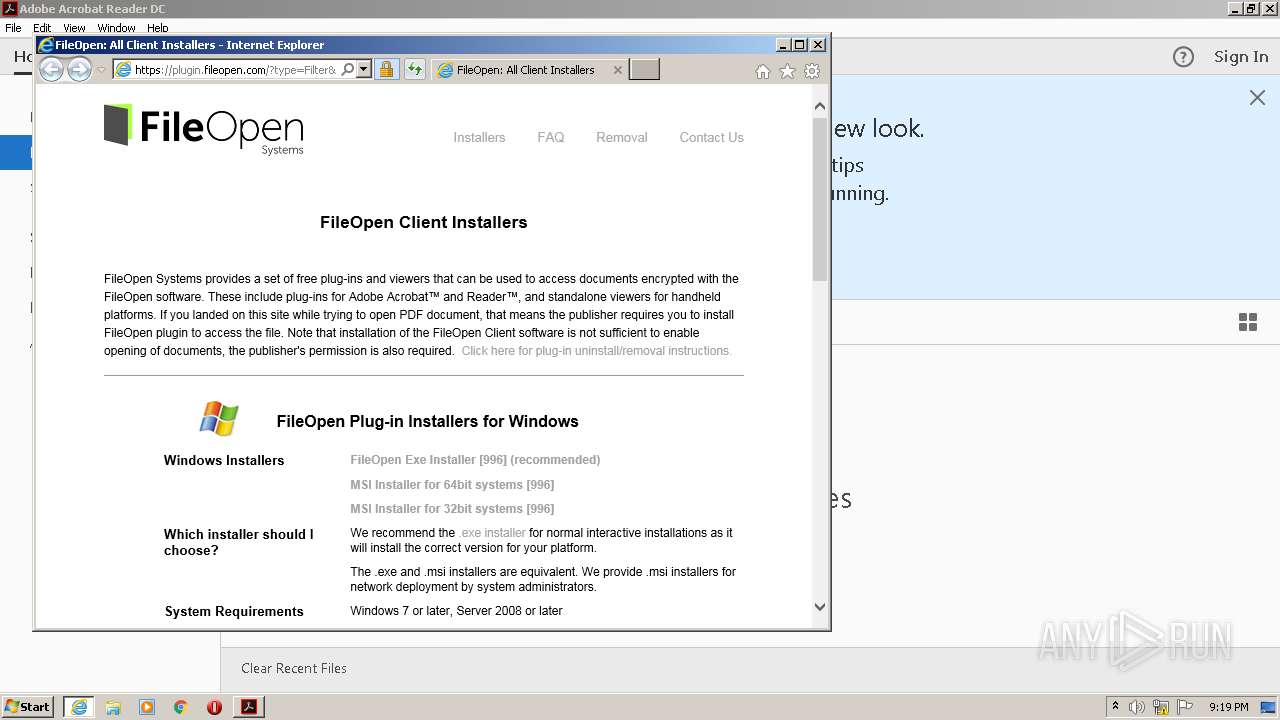The image size is (1280, 720).
Task: Open File Explorer folder in taskbar
Action: pos(113,707)
